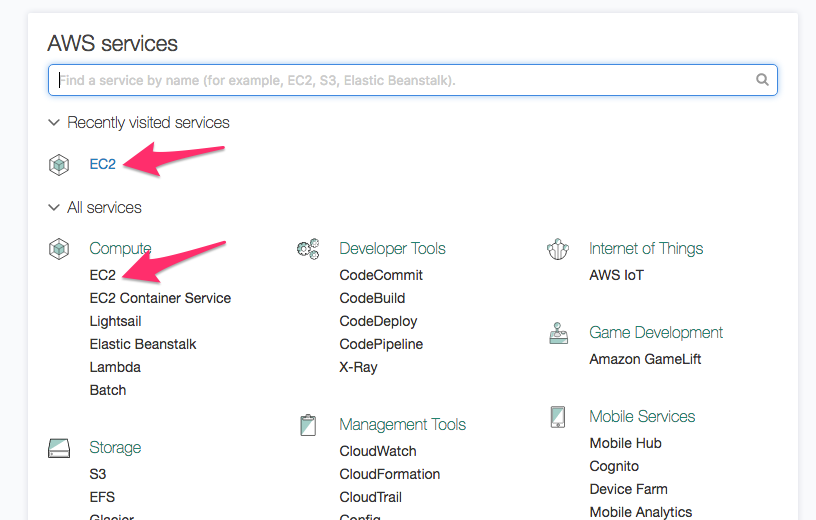816x520 pixels.
Task: Open the X-Ray service
Action: [x=358, y=367]
